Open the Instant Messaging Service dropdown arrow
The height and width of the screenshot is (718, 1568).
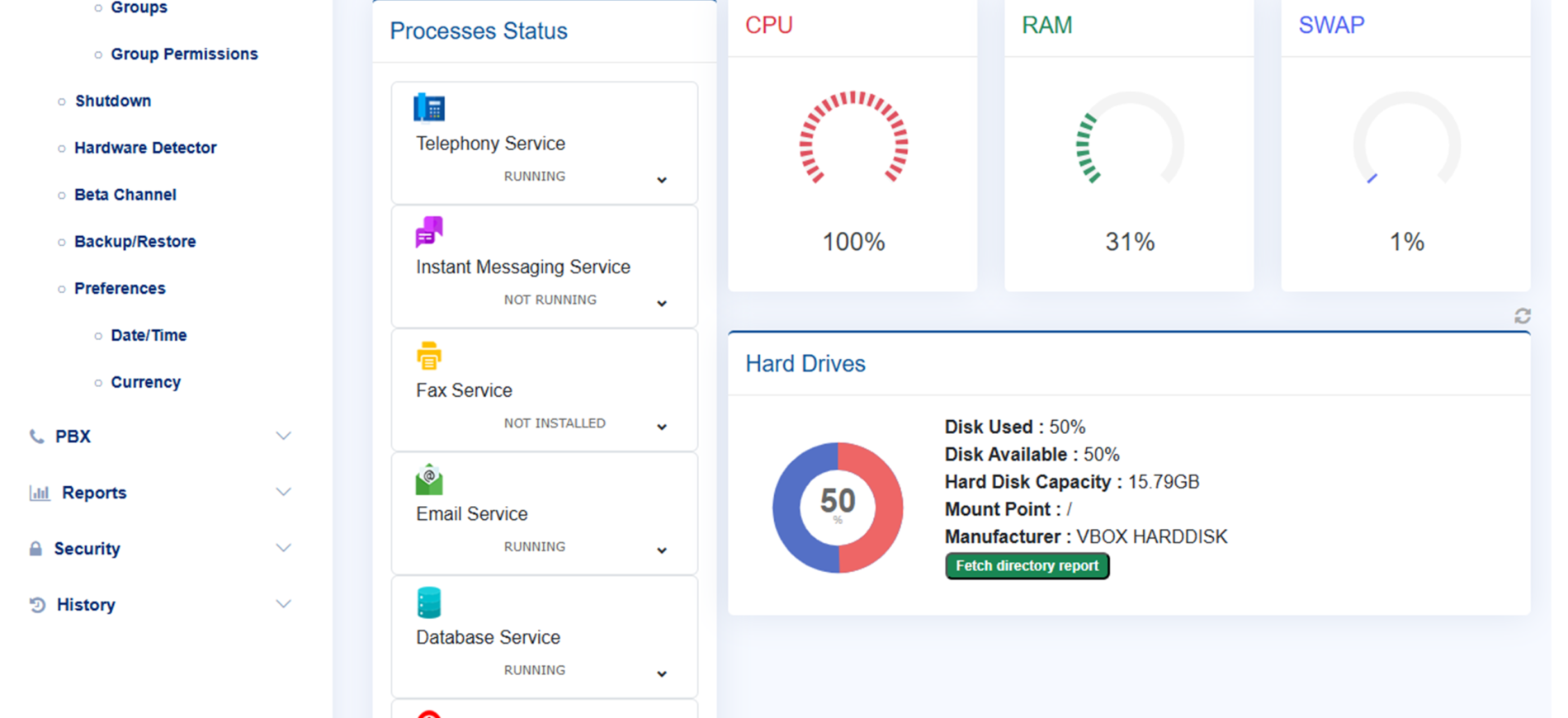click(662, 304)
